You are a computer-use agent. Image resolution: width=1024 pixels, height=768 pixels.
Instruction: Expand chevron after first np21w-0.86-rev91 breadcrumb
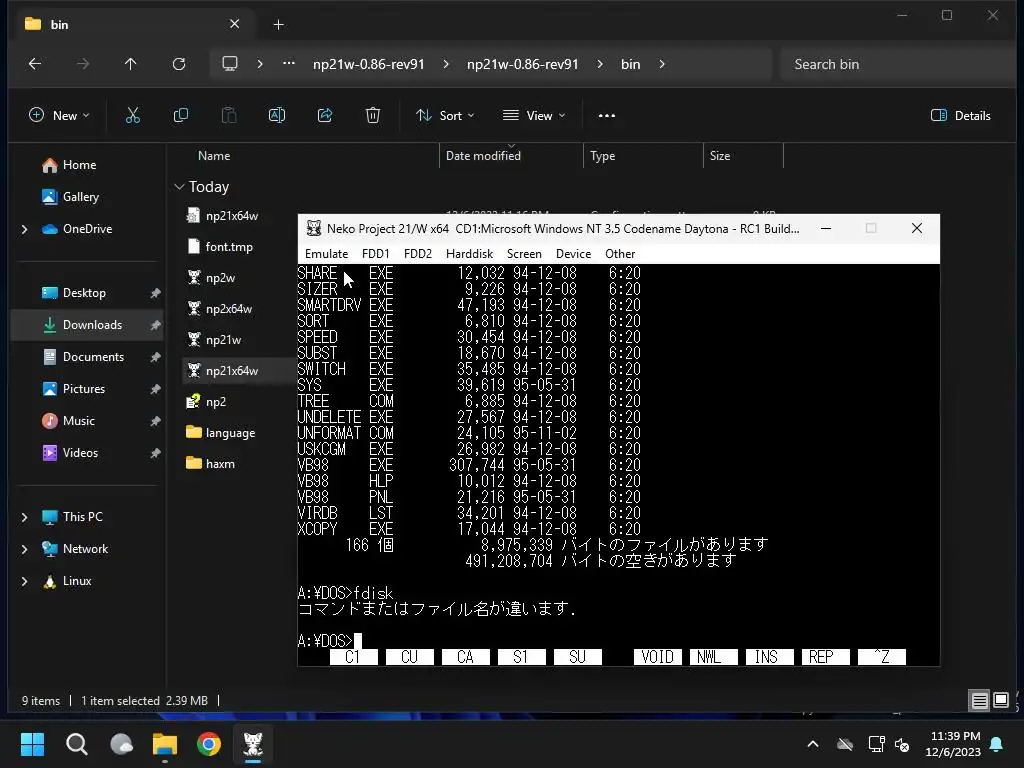point(446,64)
